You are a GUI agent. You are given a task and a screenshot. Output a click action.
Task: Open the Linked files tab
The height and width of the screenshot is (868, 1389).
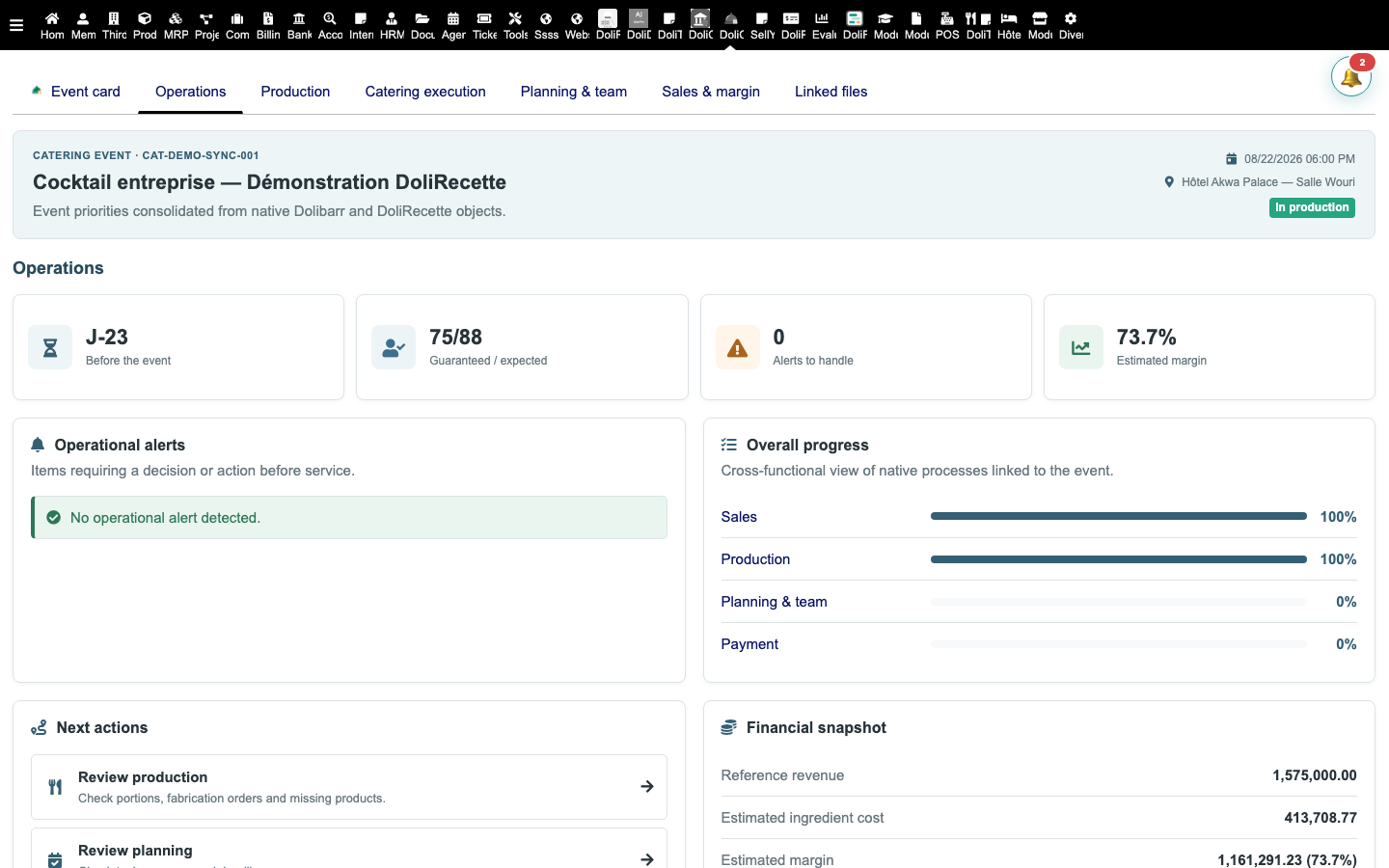831,92
